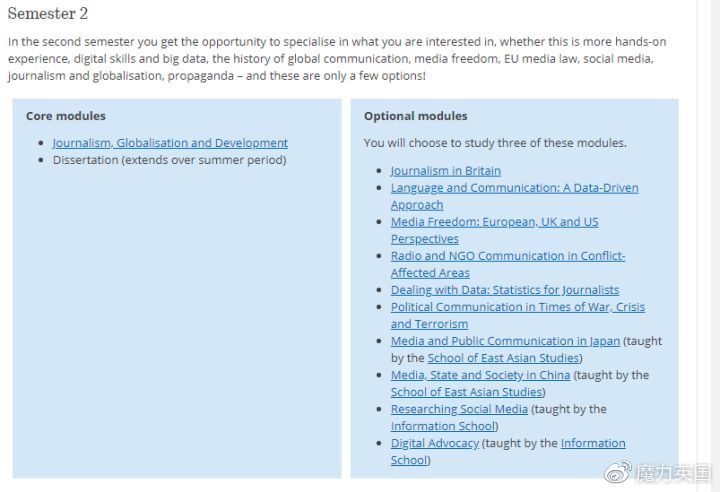Visit School of East Asian Studies under China module
This screenshot has width=720, height=492.
pyautogui.click(x=467, y=392)
